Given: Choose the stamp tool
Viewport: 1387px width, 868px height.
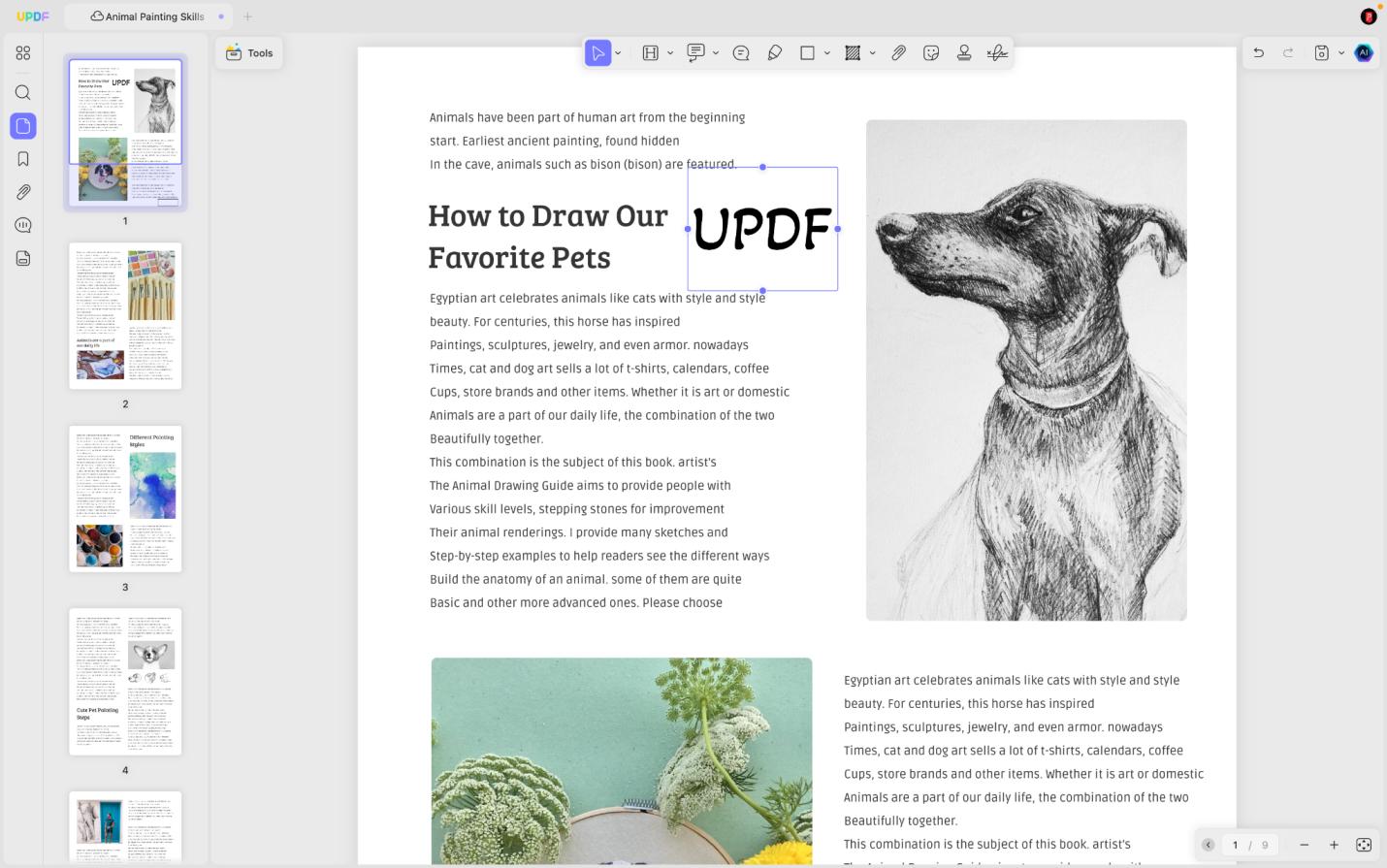Looking at the screenshot, I should pos(964,53).
